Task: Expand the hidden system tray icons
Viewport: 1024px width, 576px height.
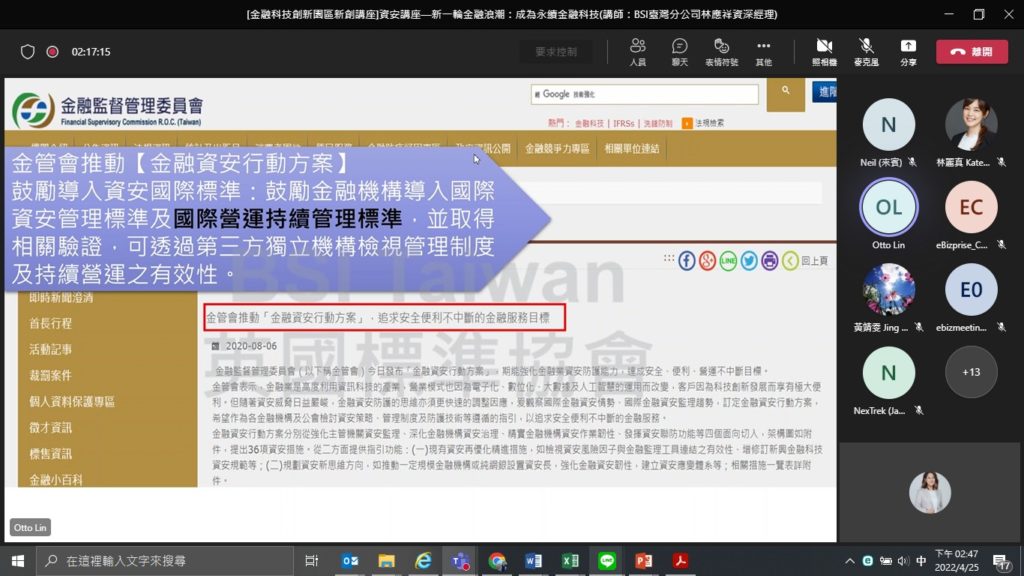Action: pyautogui.click(x=850, y=561)
